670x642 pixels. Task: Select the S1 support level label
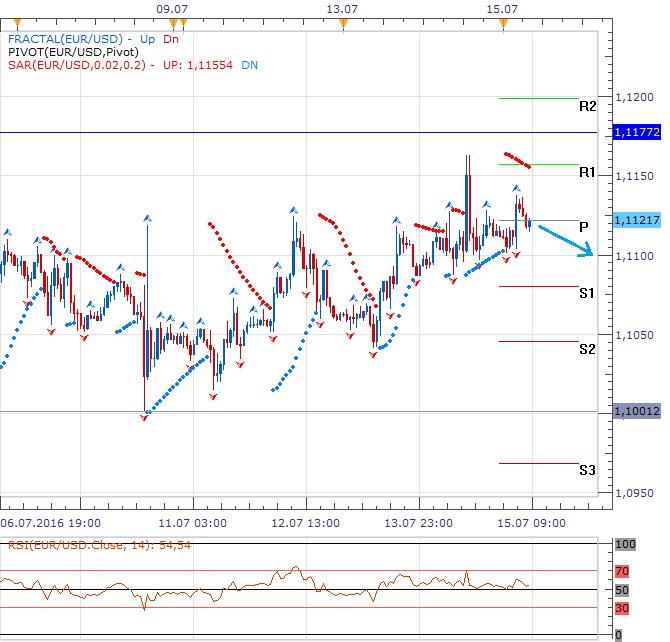tap(587, 293)
